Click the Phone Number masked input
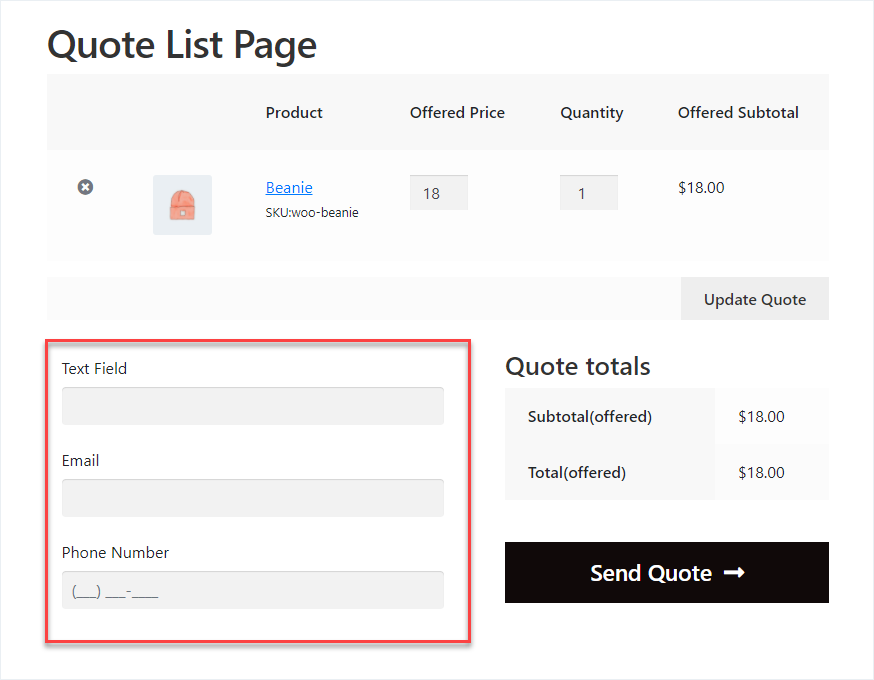The width and height of the screenshot is (874, 680). pyautogui.click(x=252, y=590)
